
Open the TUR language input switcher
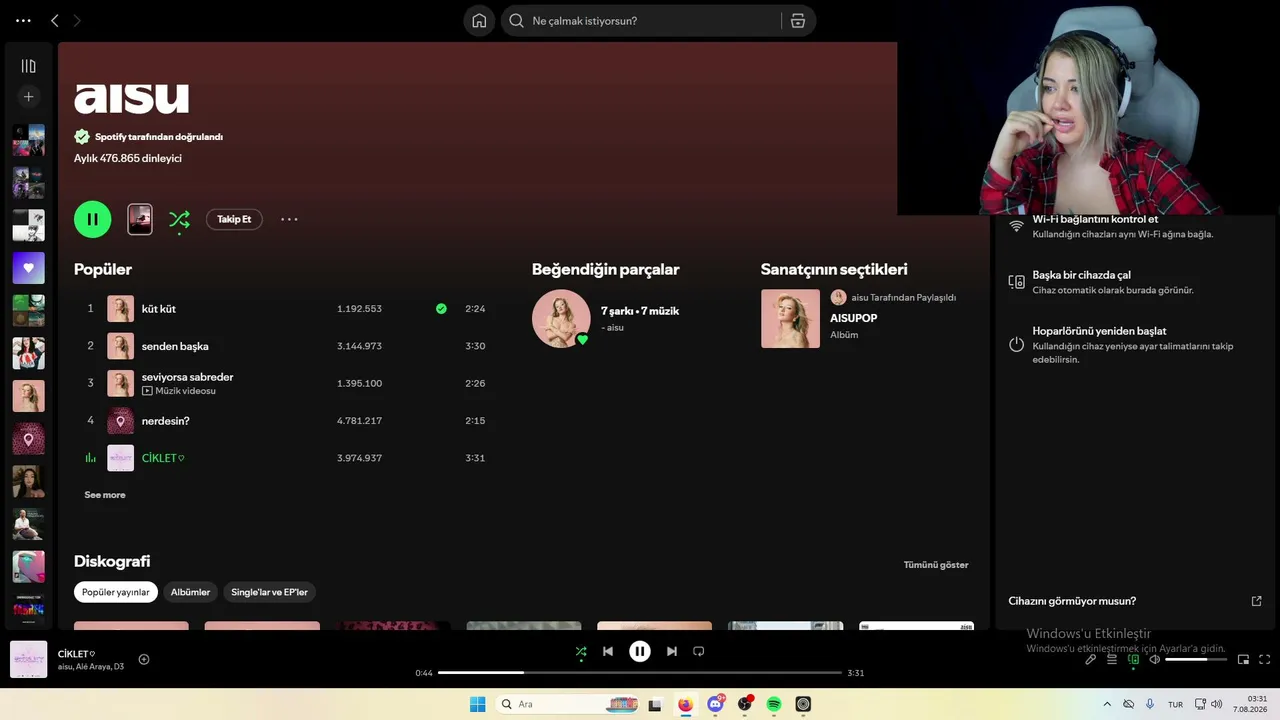[x=1176, y=704]
